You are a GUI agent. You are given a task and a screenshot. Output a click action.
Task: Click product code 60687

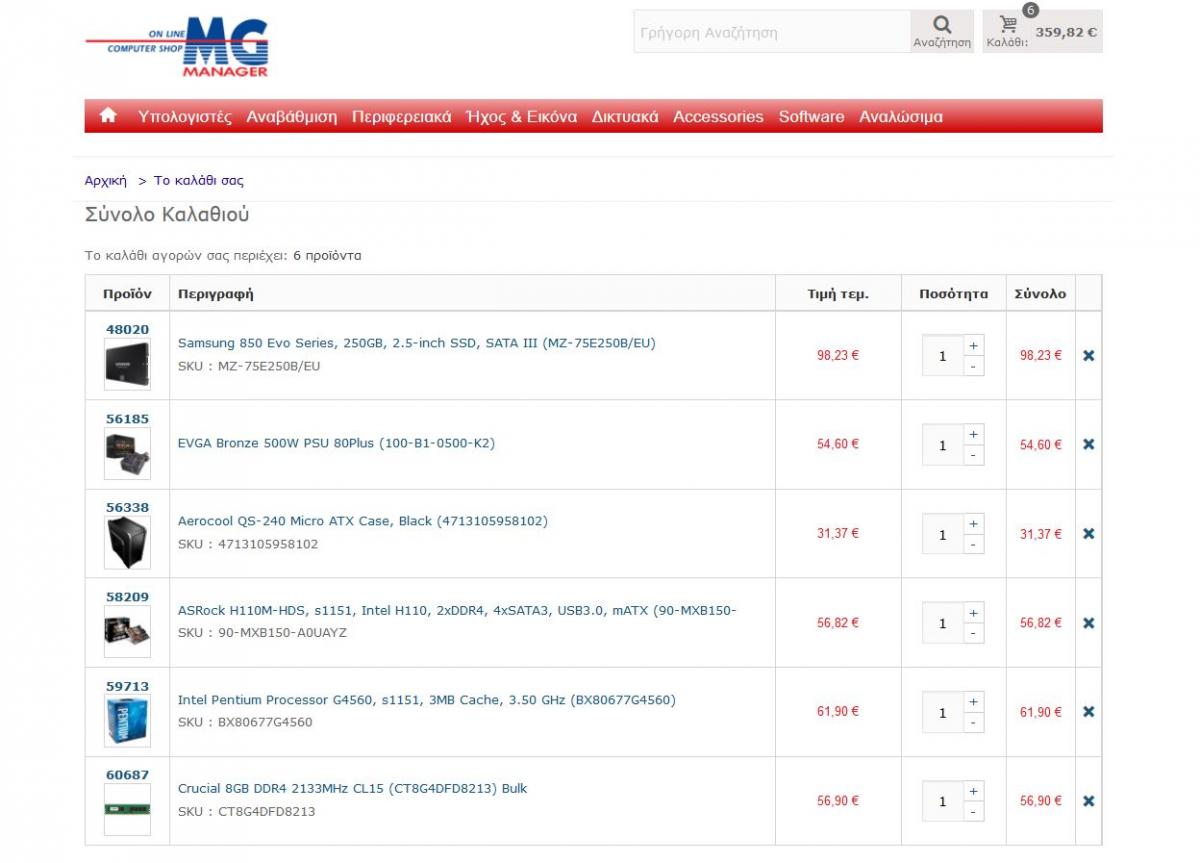coord(127,775)
